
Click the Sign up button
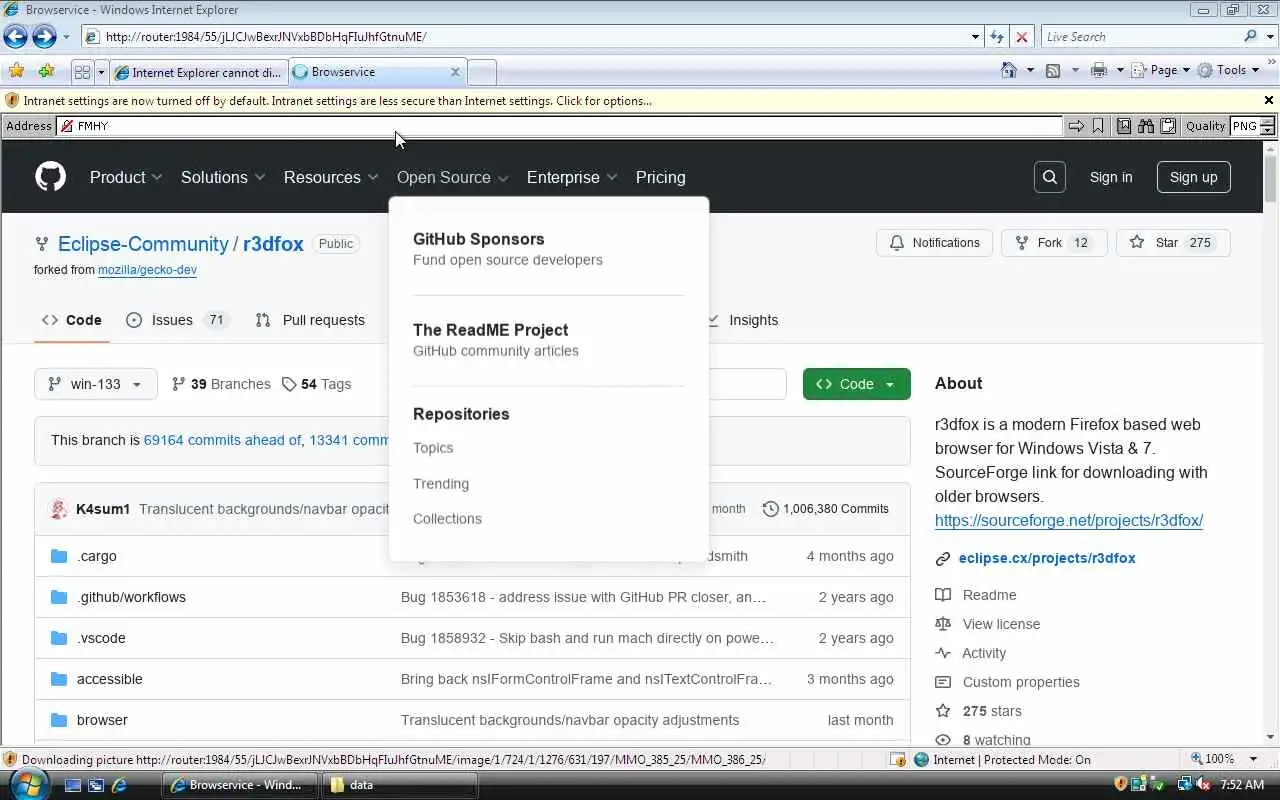tap(1194, 177)
